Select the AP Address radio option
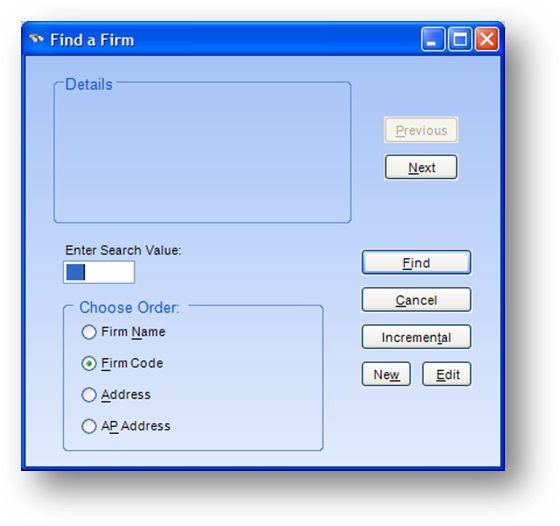560x526 pixels. [126, 426]
